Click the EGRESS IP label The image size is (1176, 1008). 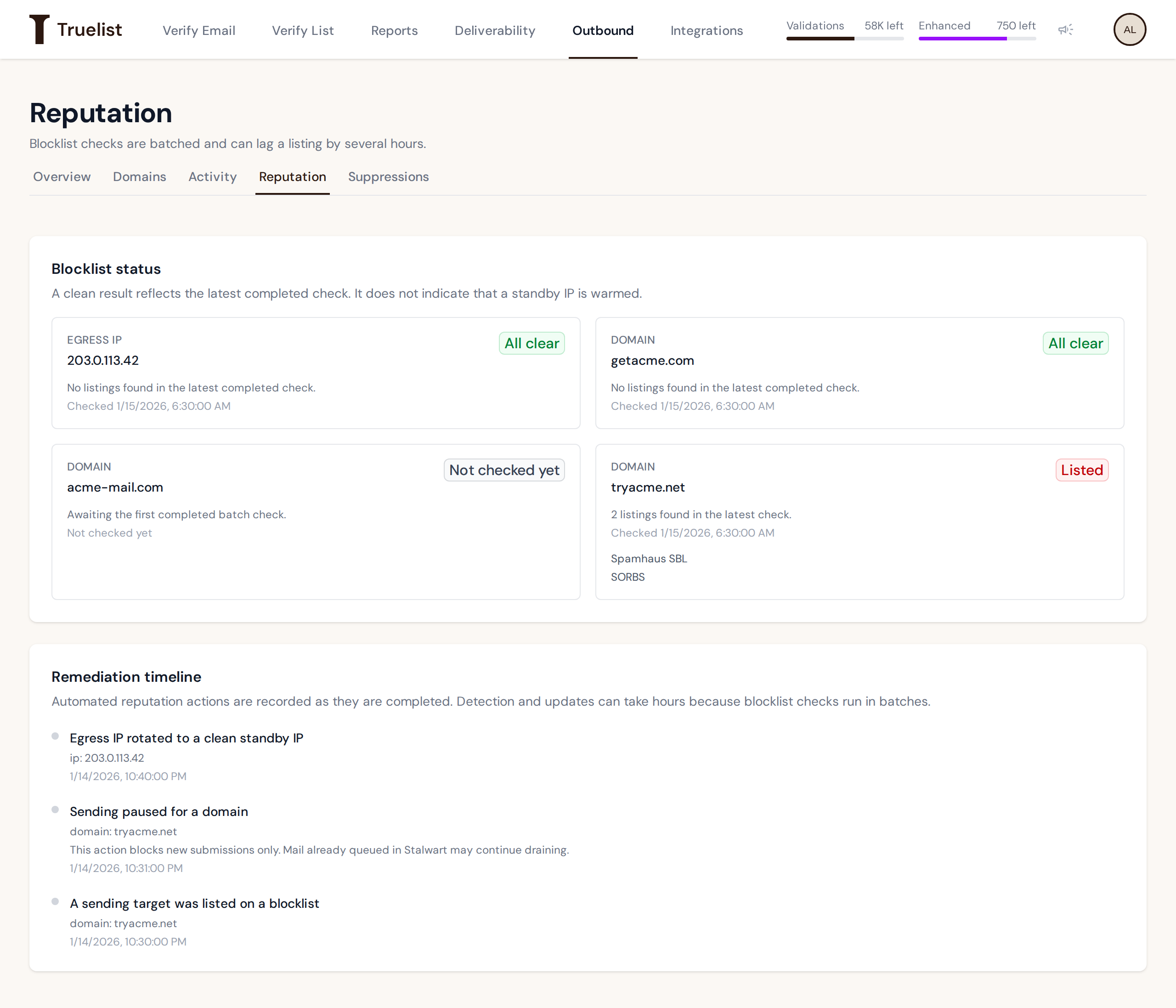click(94, 340)
